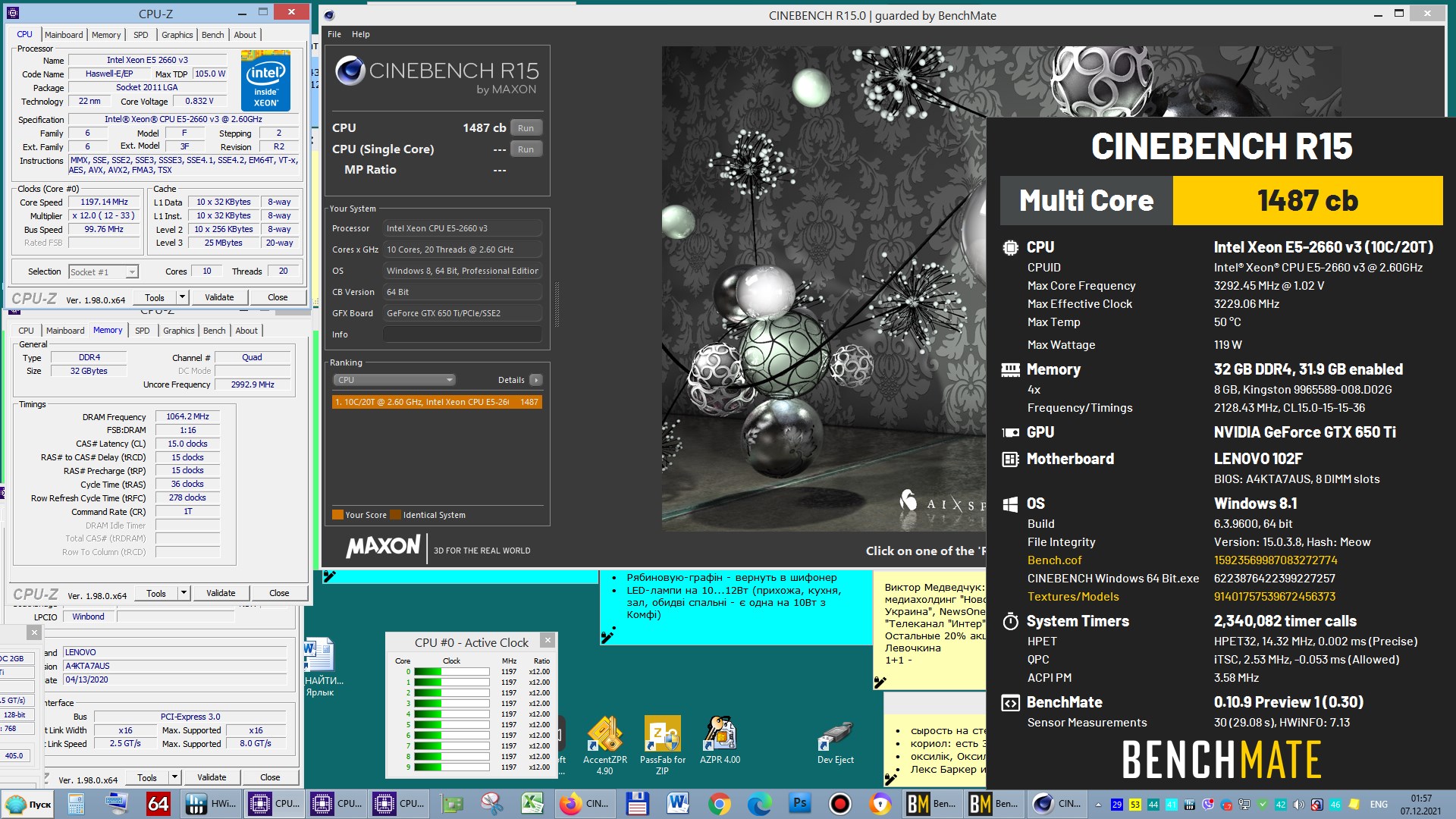Click the scissors taskbar icon
1456x819 pixels.
(x=491, y=804)
